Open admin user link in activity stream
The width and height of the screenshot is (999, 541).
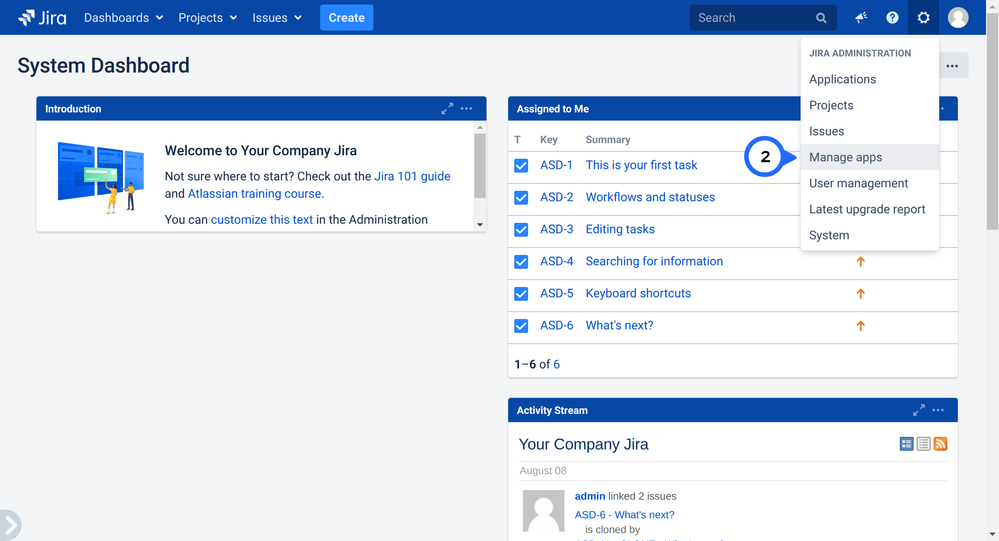click(590, 496)
